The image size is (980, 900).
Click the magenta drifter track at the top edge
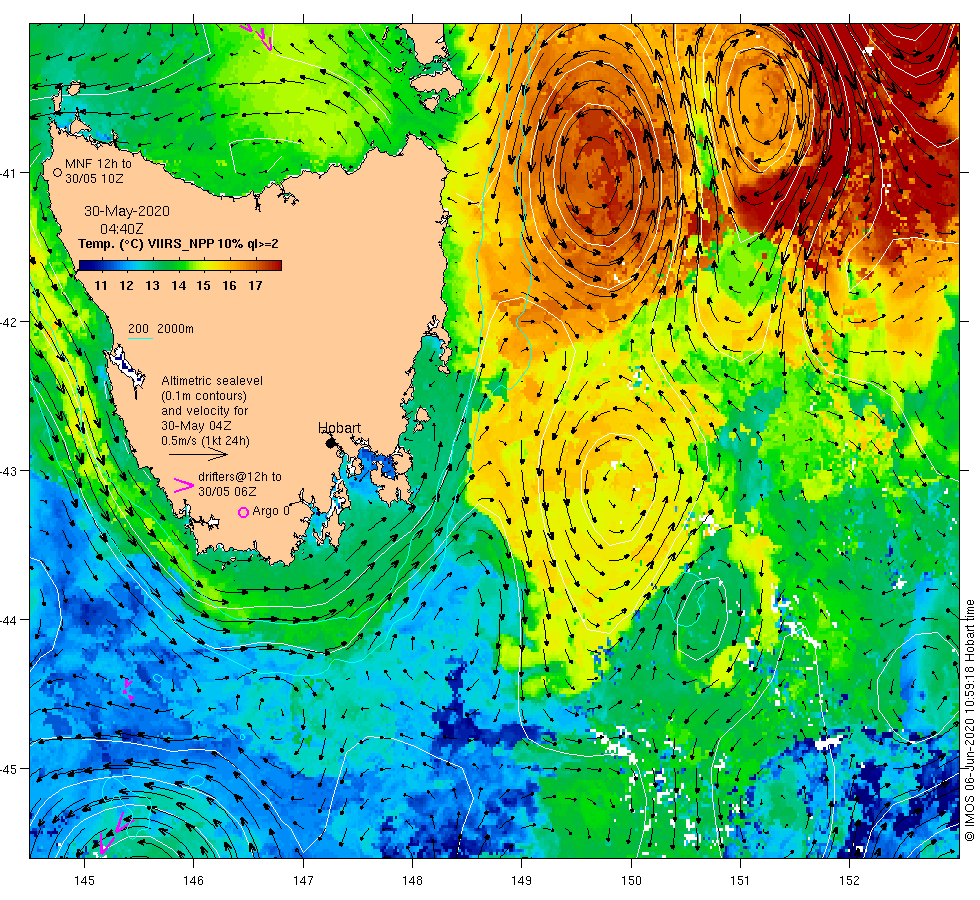[258, 36]
